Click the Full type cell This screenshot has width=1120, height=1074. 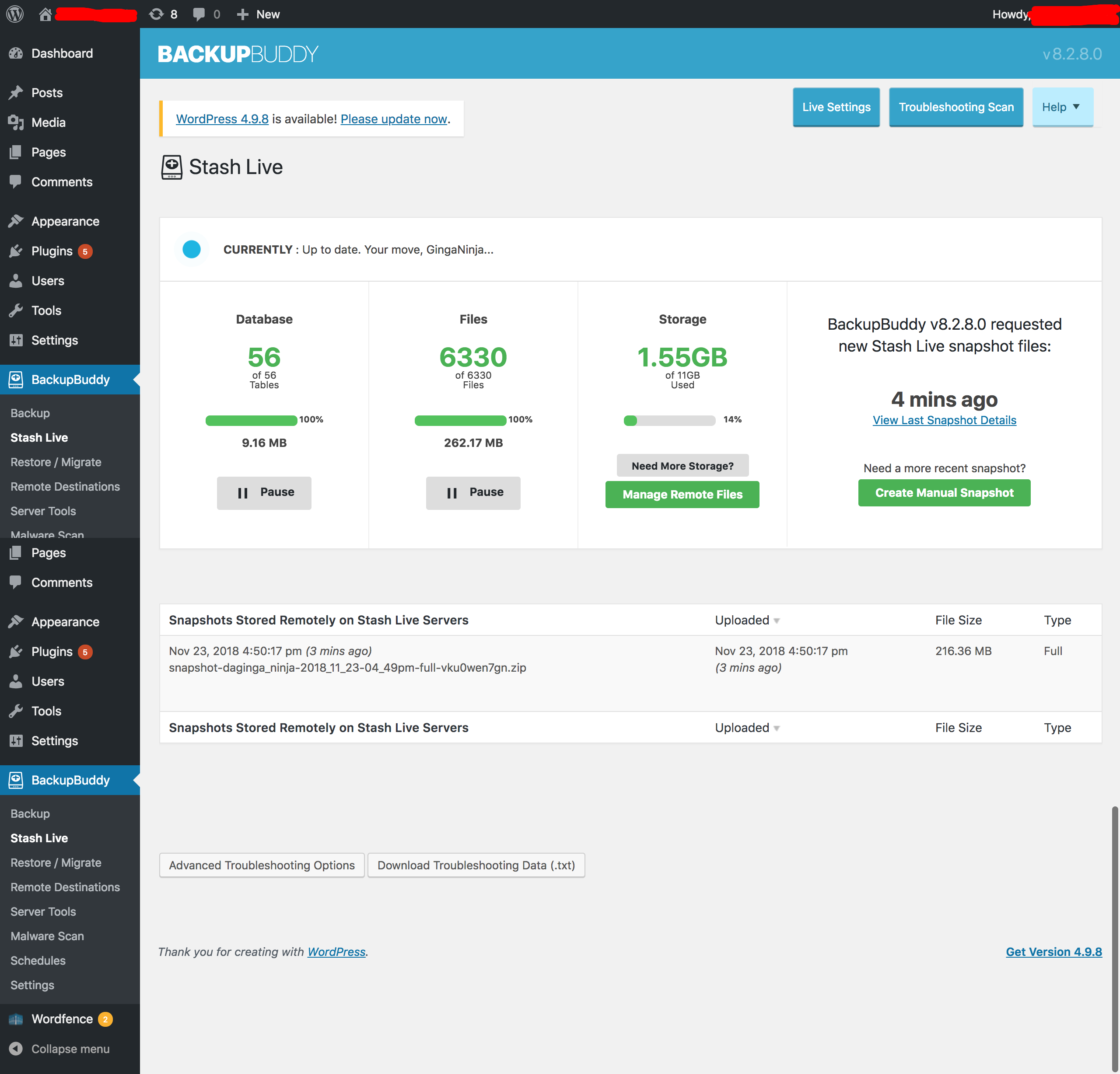tap(1053, 651)
